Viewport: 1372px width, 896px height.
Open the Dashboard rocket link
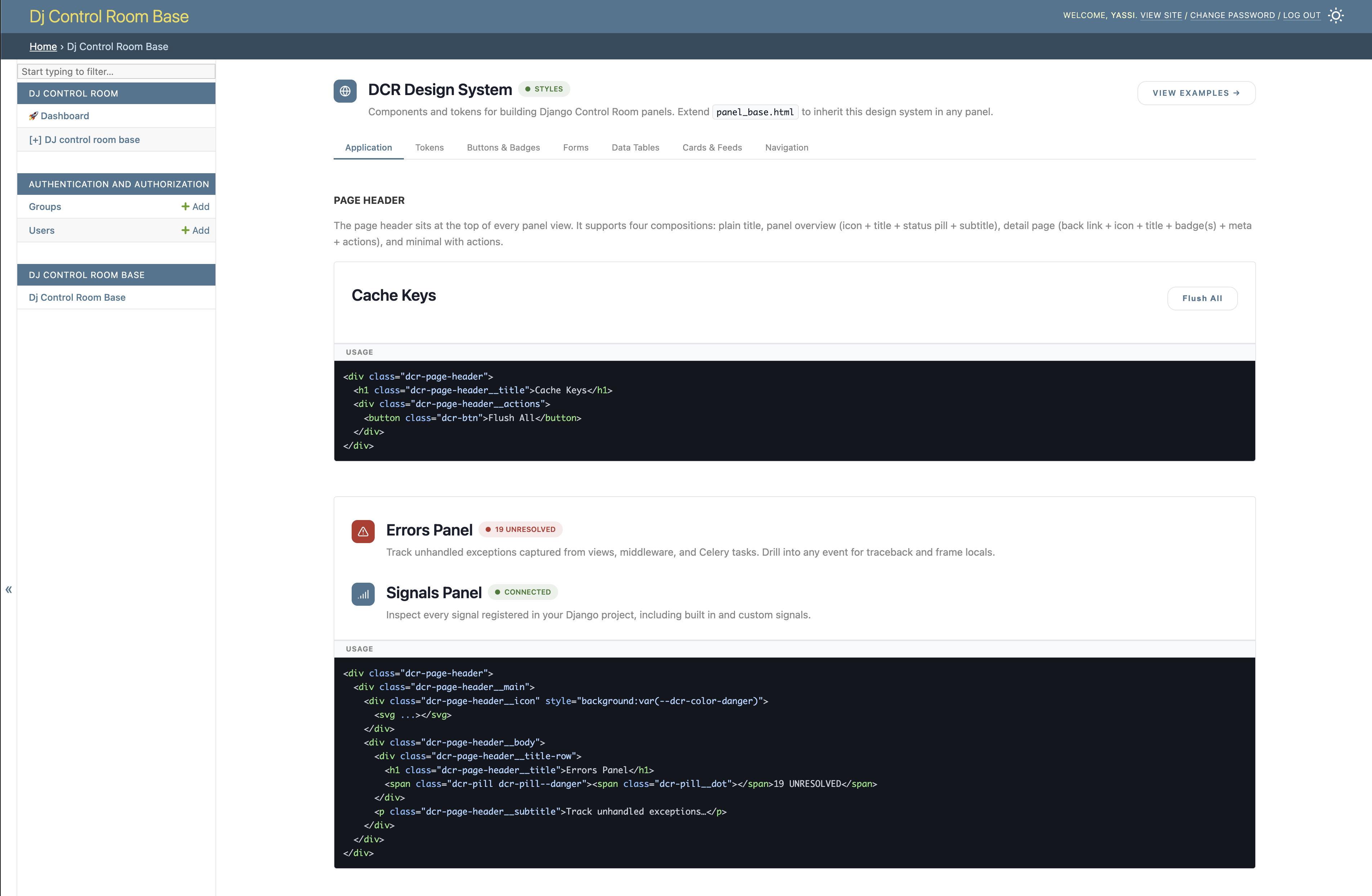59,116
